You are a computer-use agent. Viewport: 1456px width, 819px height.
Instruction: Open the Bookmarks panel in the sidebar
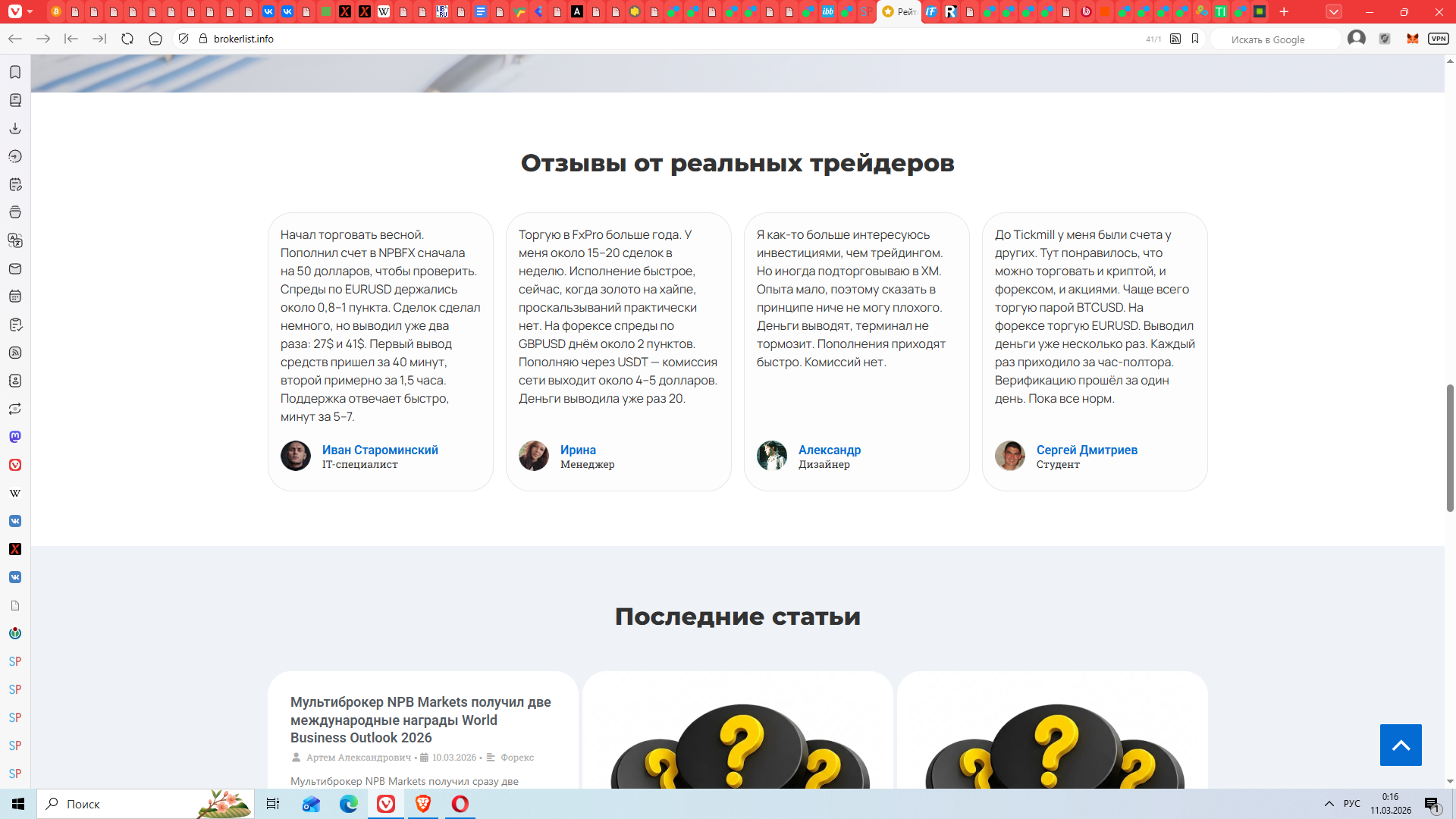(15, 72)
